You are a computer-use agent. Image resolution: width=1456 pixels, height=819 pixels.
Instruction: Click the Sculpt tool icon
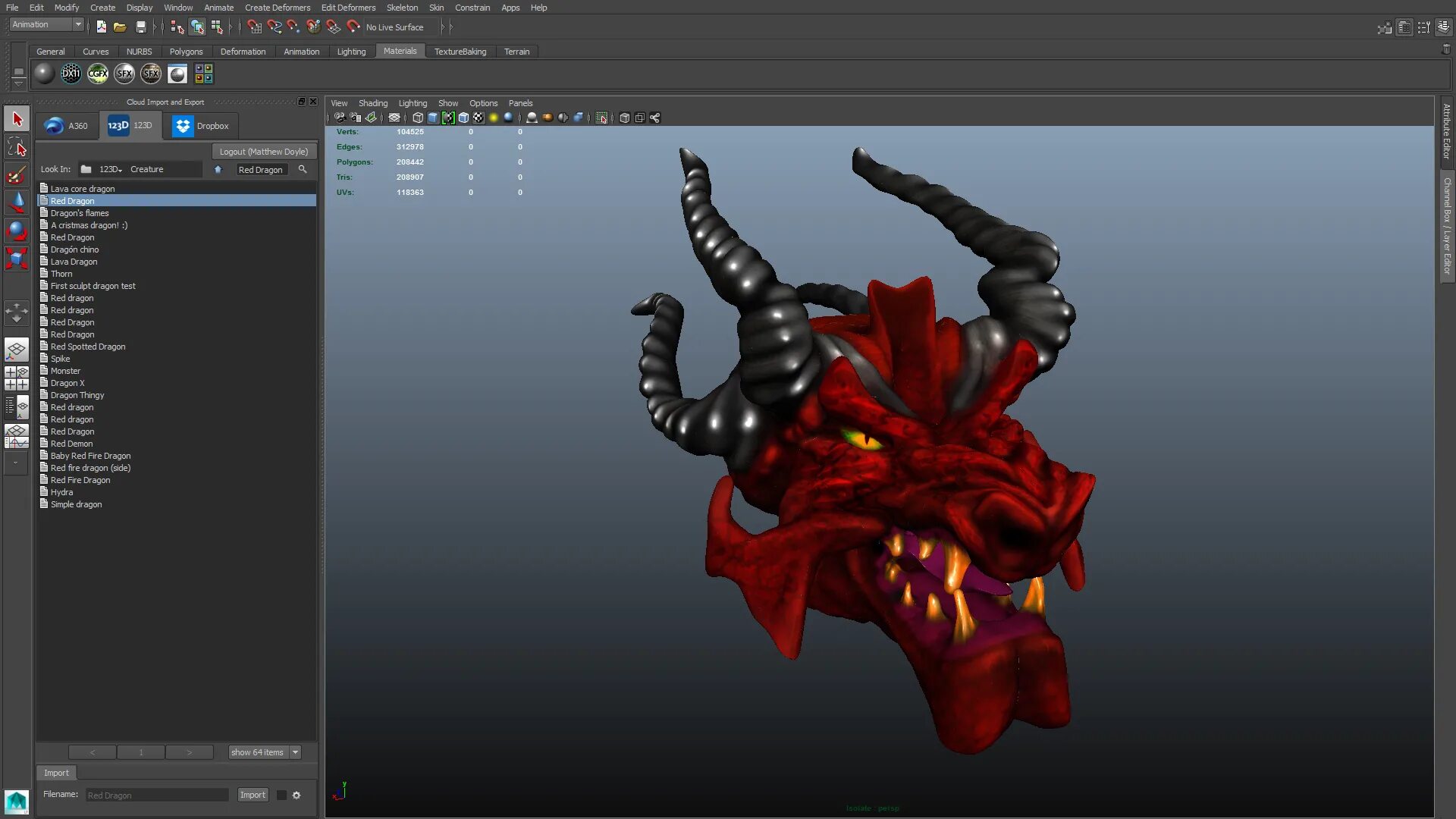pyautogui.click(x=16, y=175)
